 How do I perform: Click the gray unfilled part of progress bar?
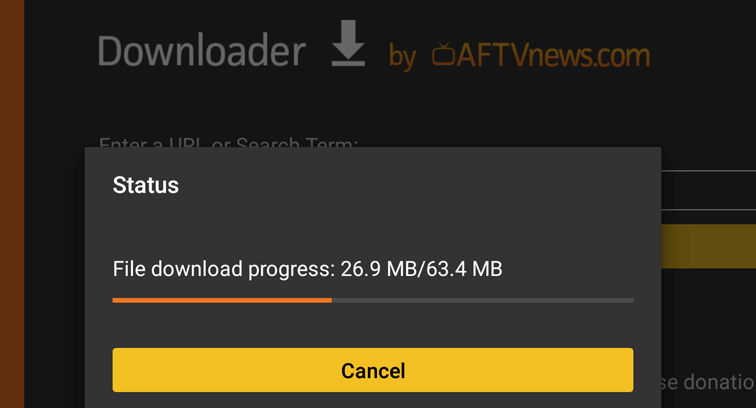click(x=482, y=299)
